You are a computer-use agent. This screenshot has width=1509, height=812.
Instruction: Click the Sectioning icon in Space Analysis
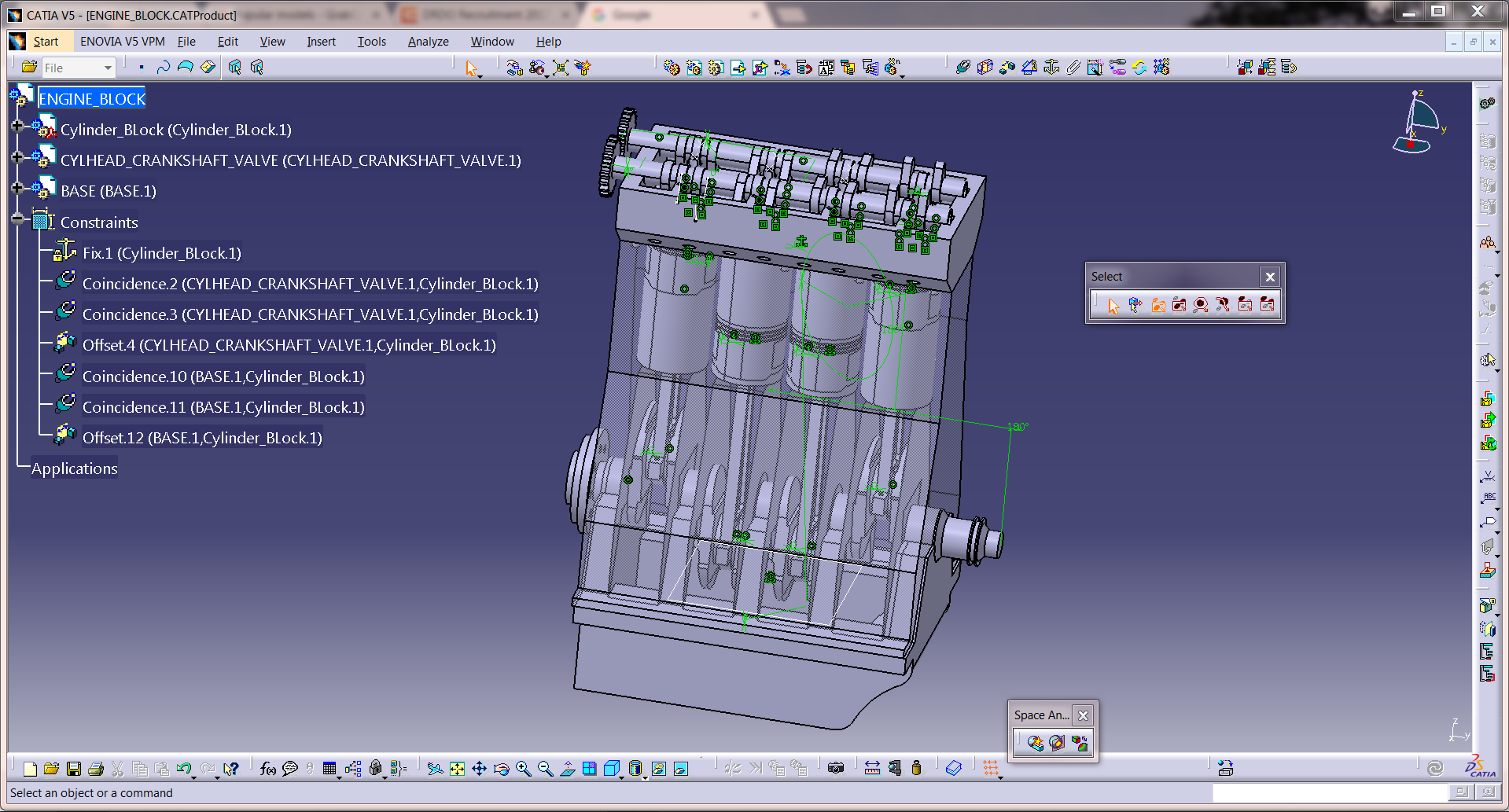1057,743
